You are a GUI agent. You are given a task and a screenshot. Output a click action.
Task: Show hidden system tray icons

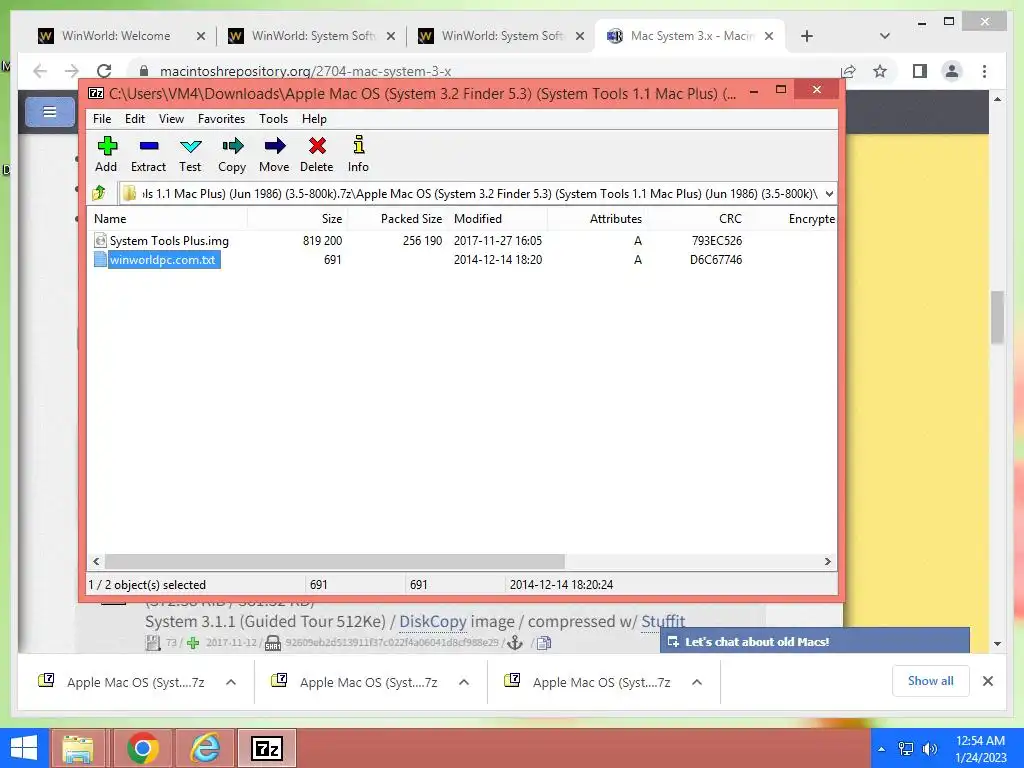click(882, 749)
